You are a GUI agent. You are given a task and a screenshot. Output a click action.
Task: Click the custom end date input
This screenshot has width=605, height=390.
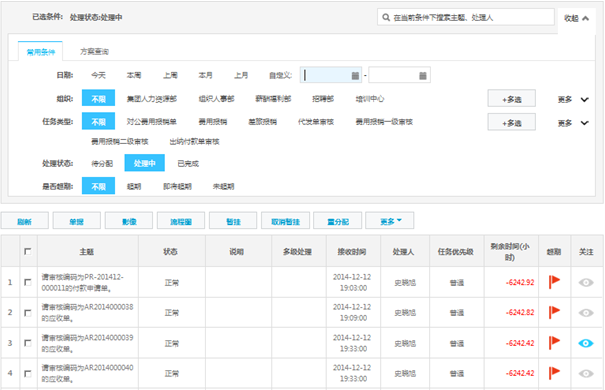(399, 75)
